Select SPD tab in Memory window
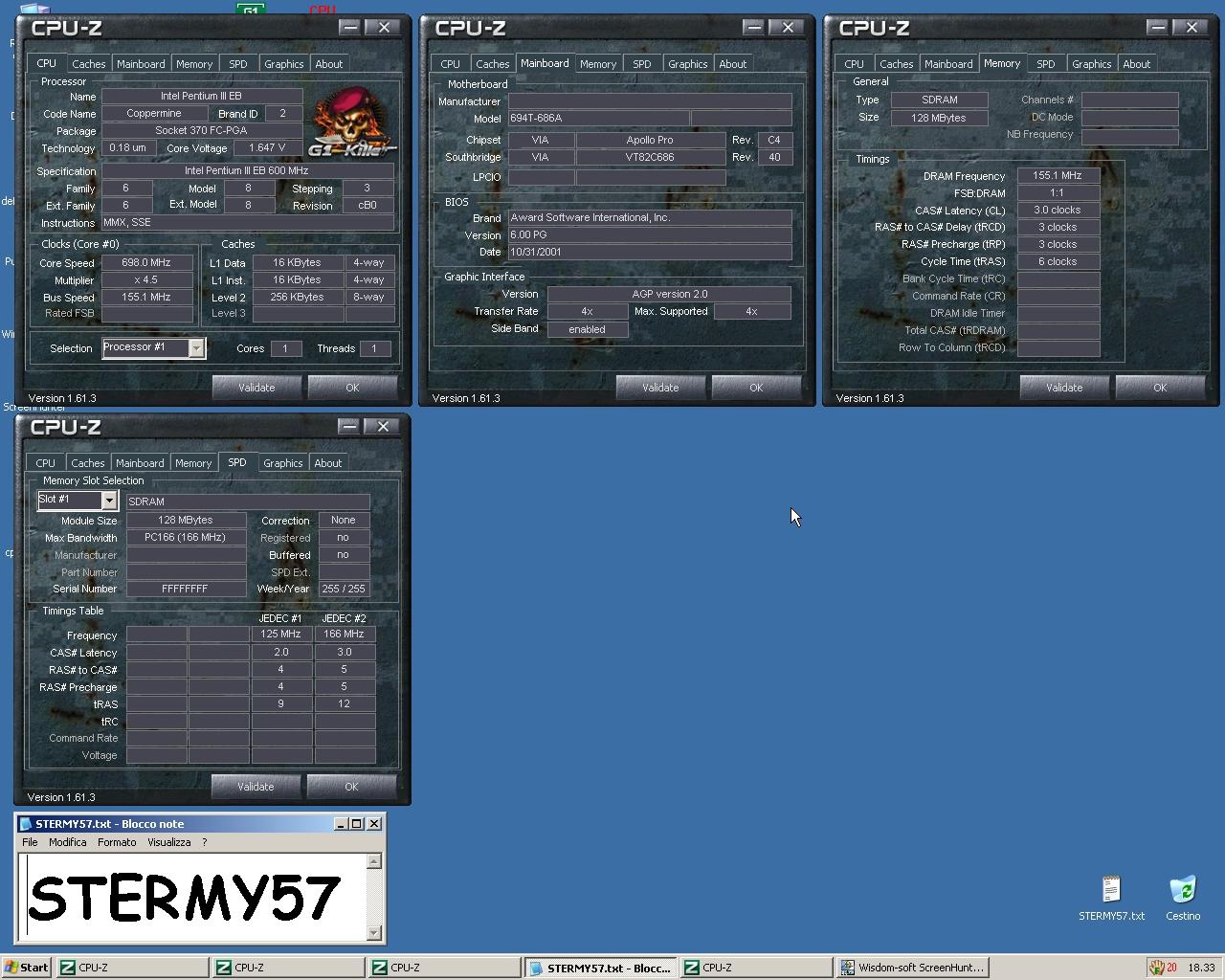 point(1046,64)
